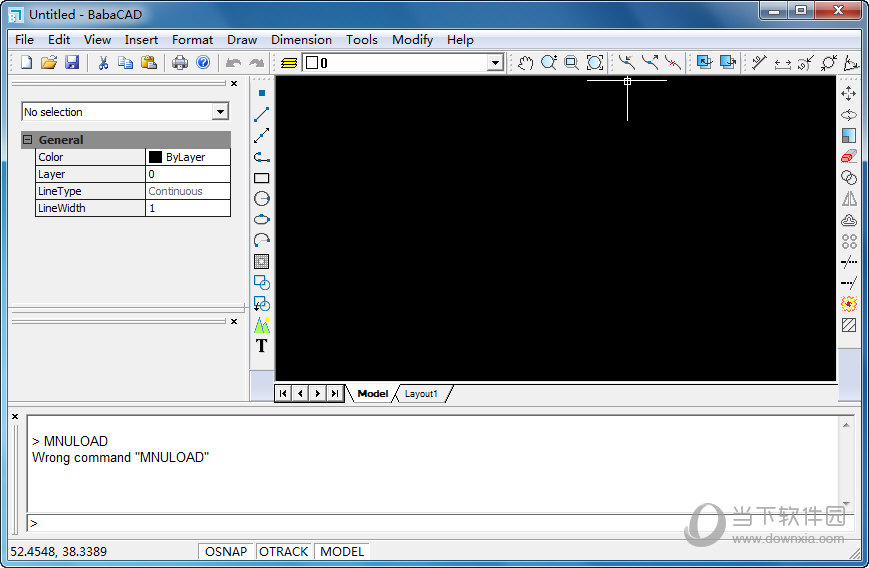This screenshot has width=869, height=568.
Task: Open the layer manager icon
Action: (x=289, y=63)
